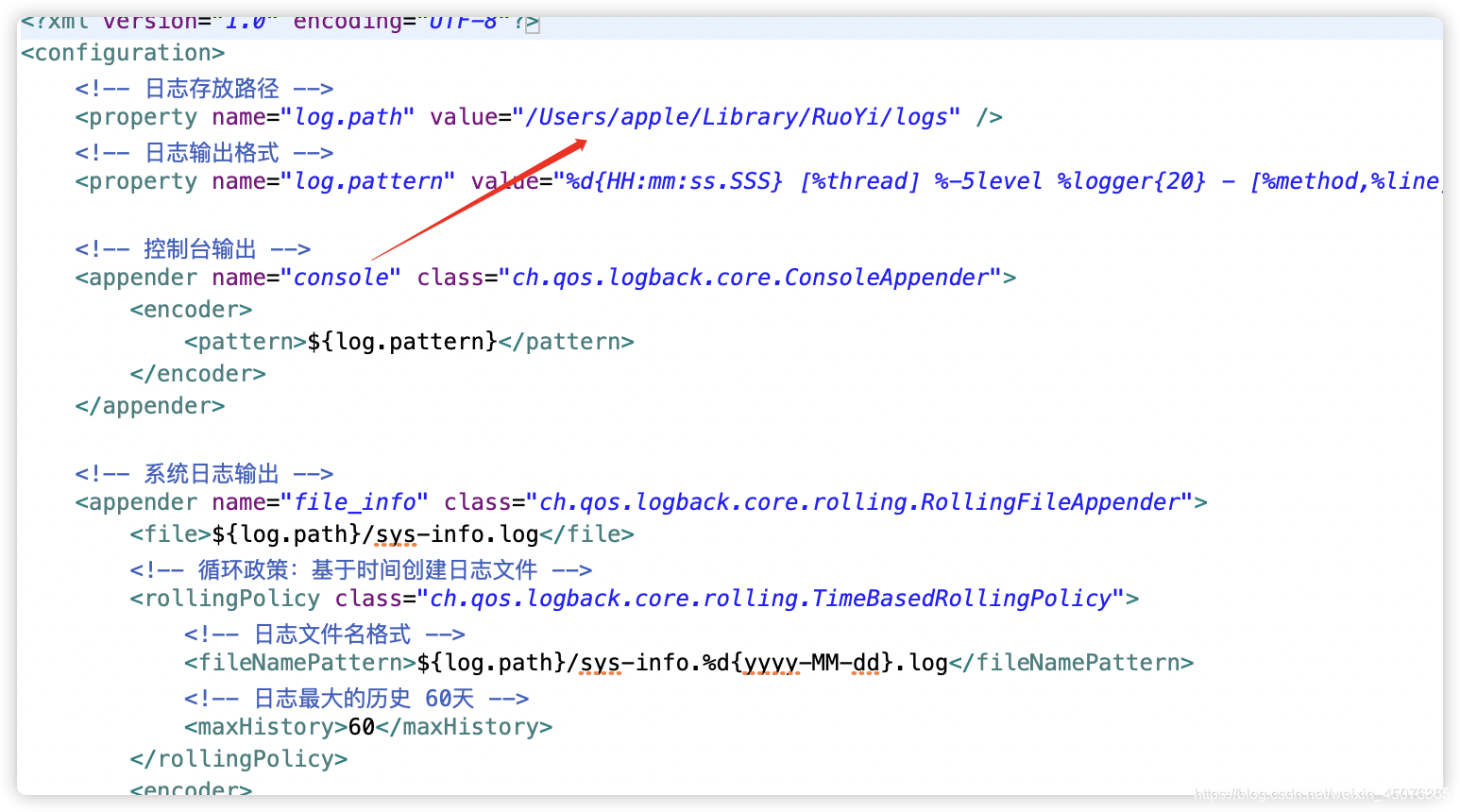Click the log.pattern property name
The image size is (1460, 812).
pos(368,181)
